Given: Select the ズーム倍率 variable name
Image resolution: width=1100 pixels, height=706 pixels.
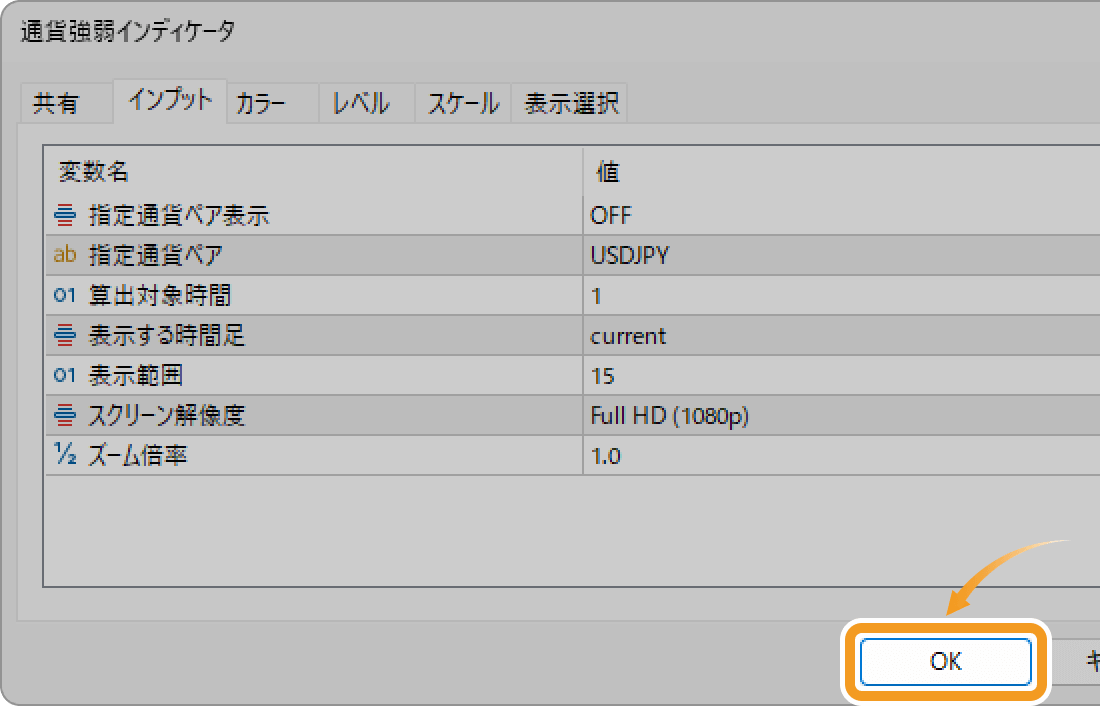Looking at the screenshot, I should (x=138, y=455).
